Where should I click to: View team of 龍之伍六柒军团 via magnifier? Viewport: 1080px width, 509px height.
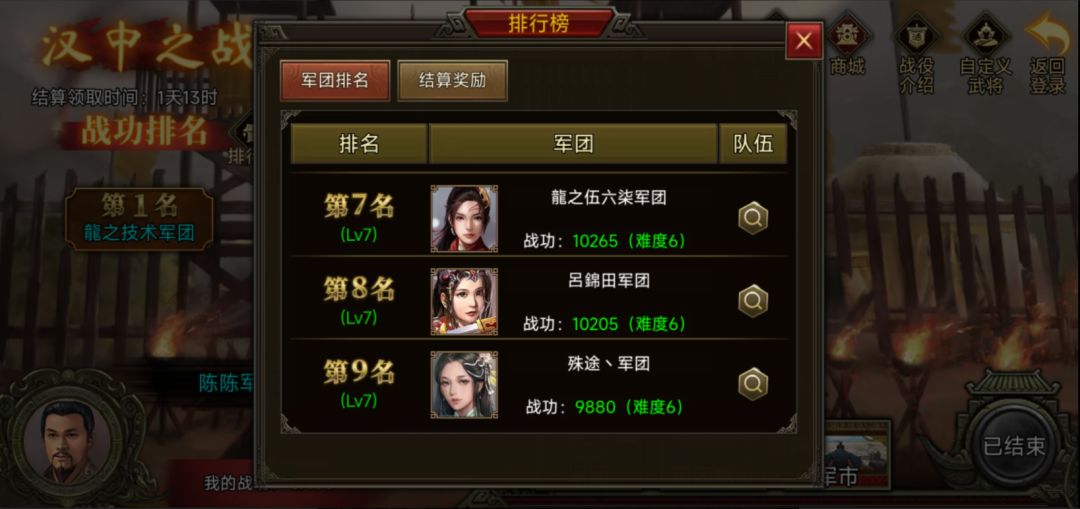pyautogui.click(x=753, y=218)
